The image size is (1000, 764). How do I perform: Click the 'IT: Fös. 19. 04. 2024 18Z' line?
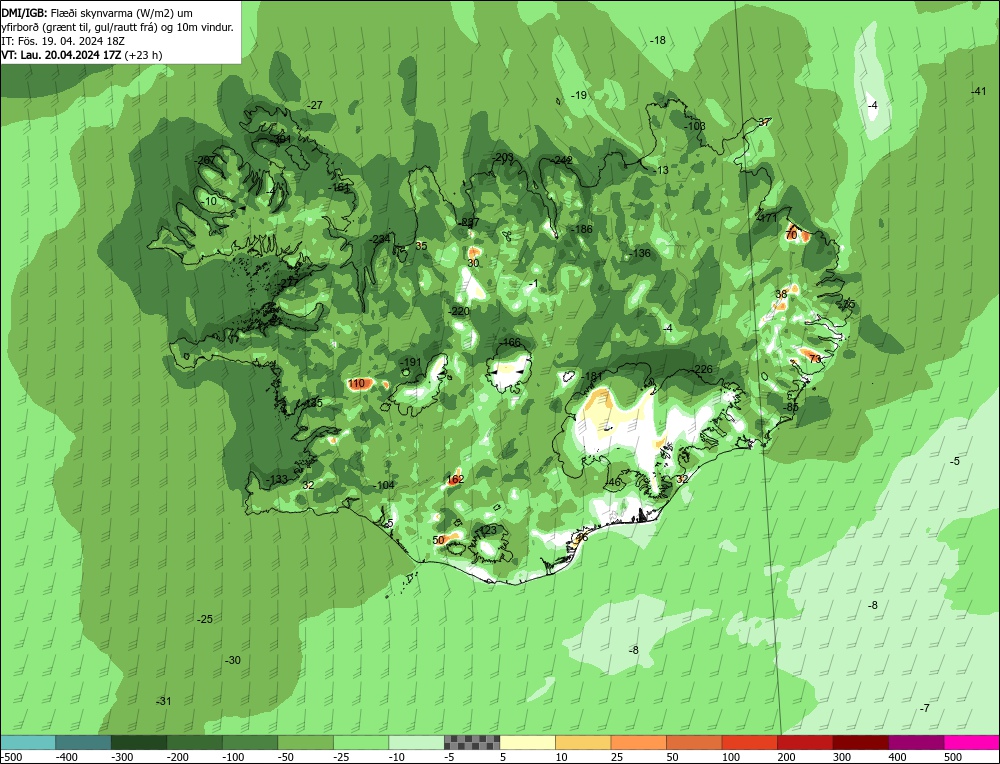click(x=63, y=41)
